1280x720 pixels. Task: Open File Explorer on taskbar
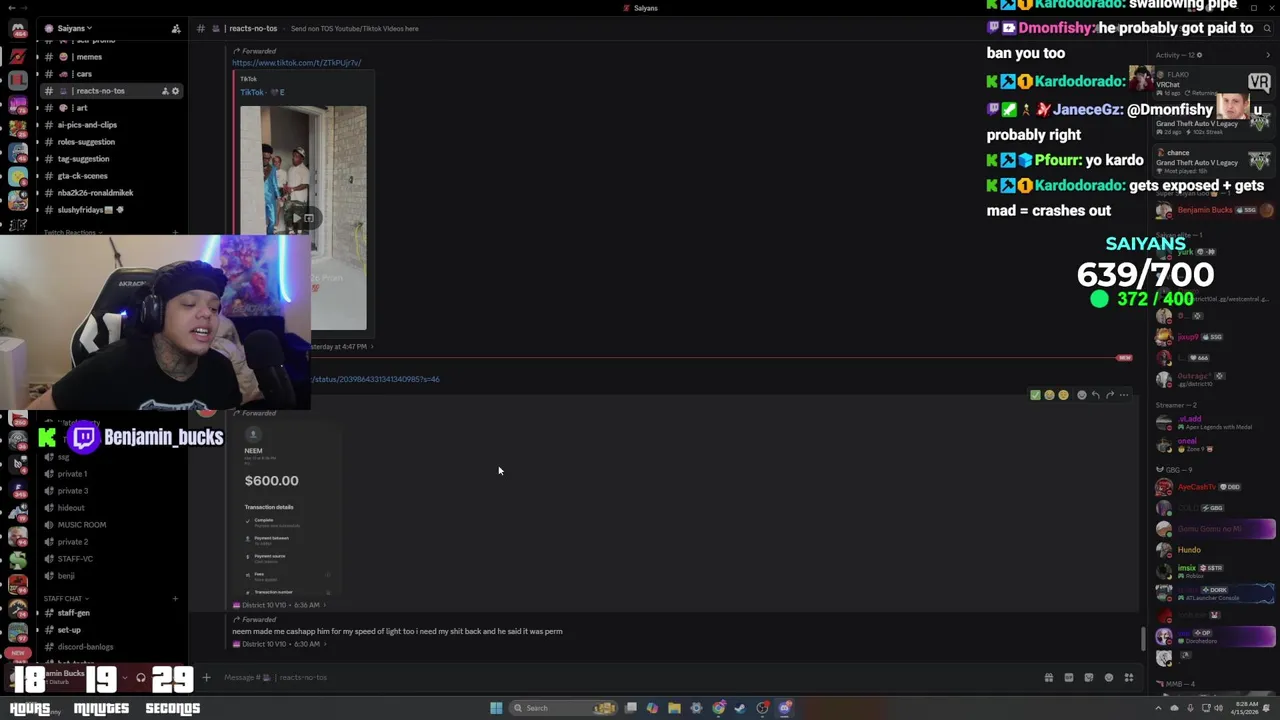click(x=674, y=708)
